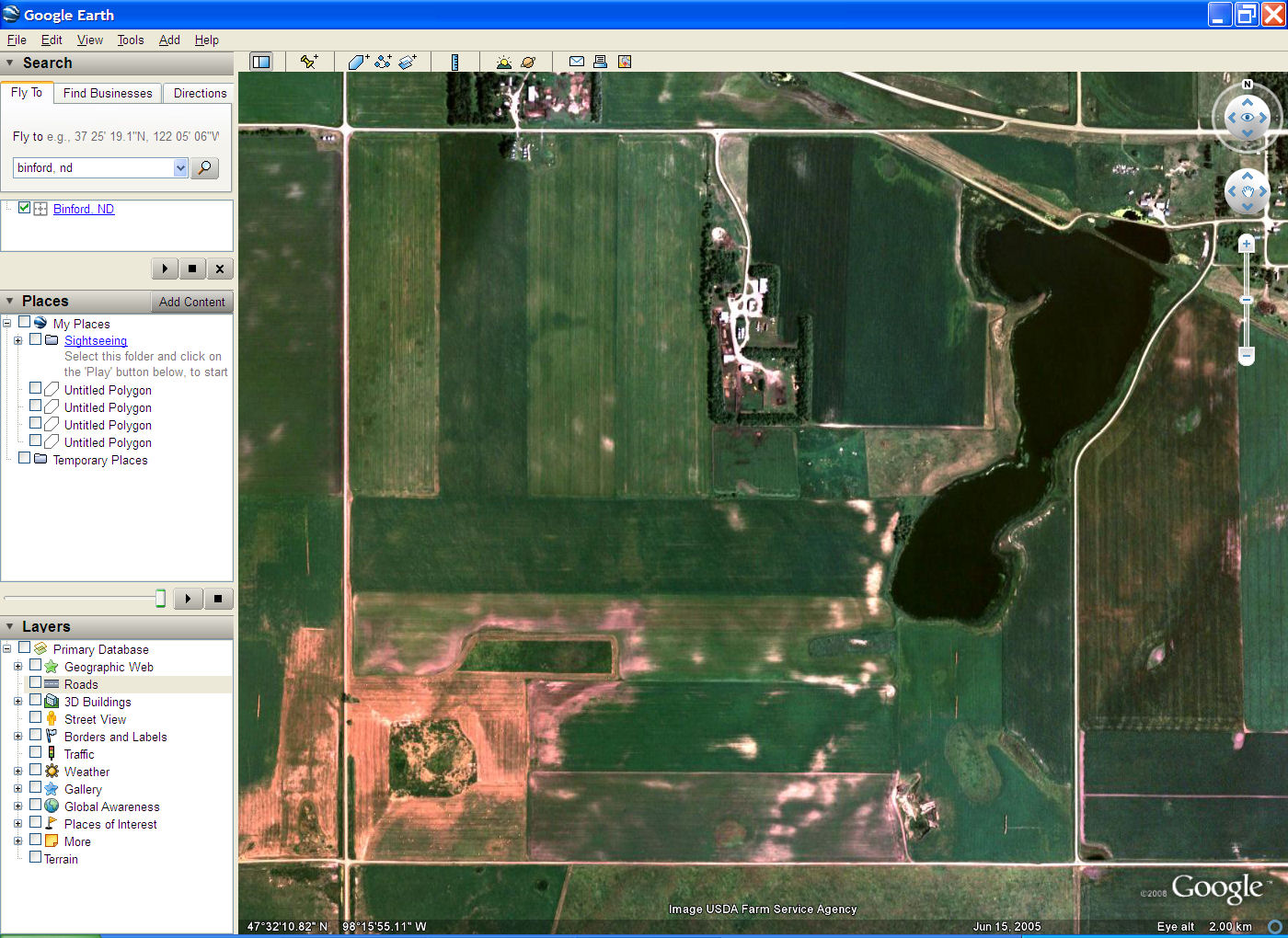Play the Places tour button
Screen dimensions: 1288x938
tap(188, 599)
